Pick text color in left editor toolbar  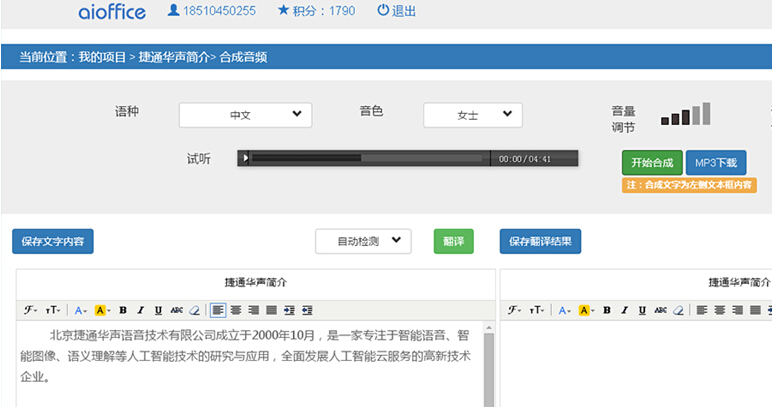pyautogui.click(x=80, y=310)
